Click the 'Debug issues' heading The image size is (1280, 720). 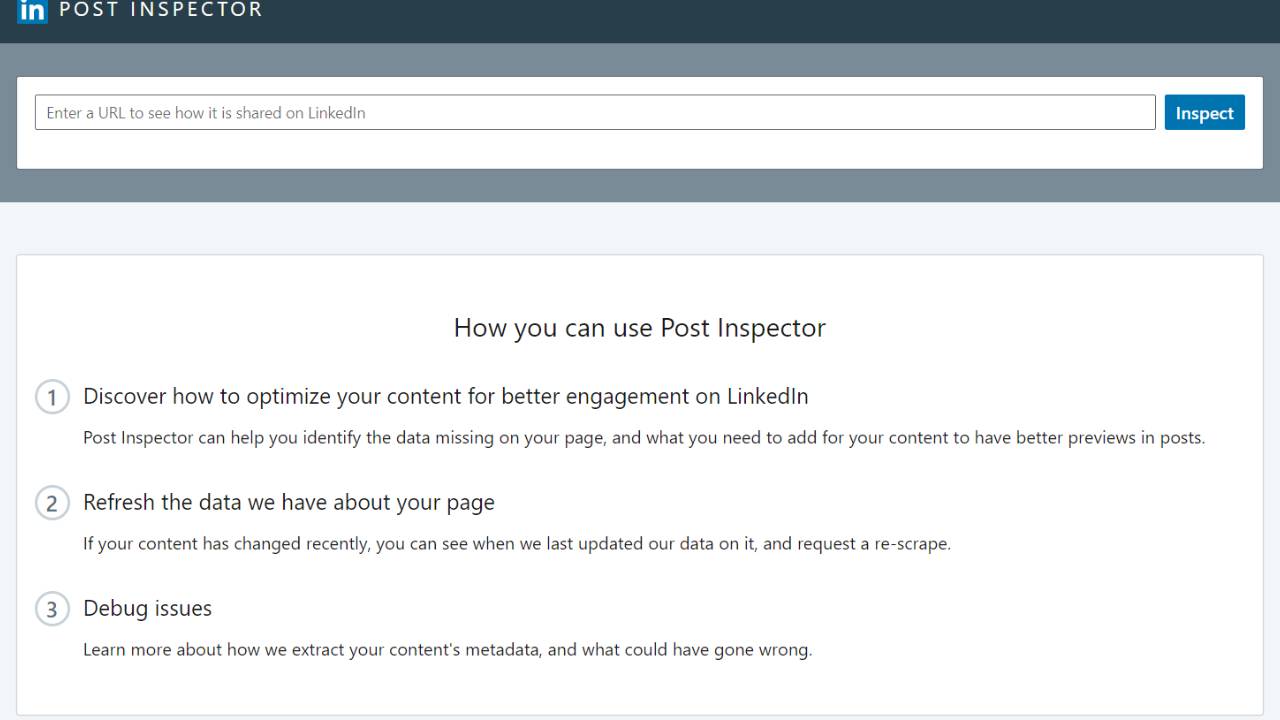147,608
